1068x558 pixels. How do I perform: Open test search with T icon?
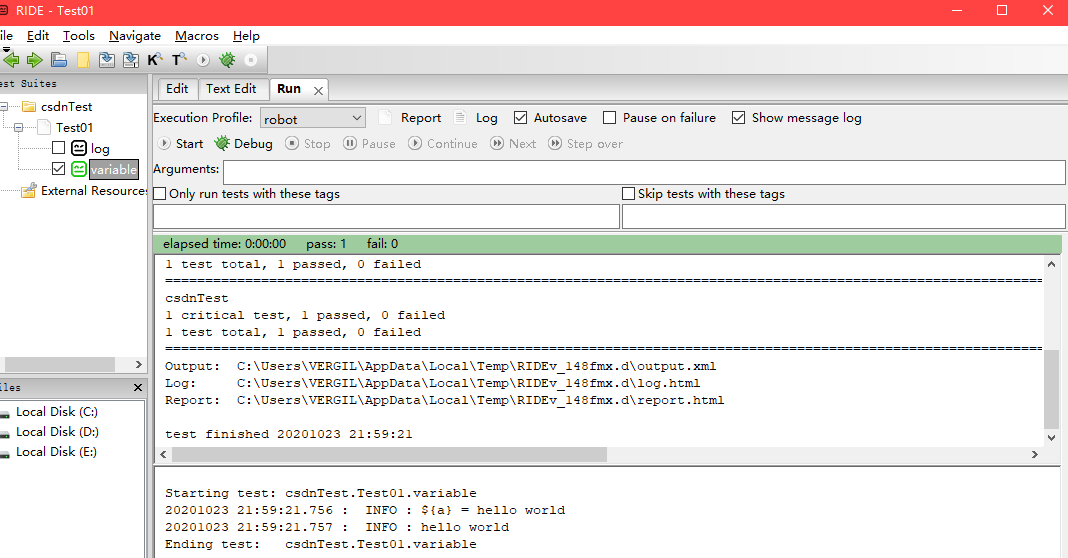point(179,60)
